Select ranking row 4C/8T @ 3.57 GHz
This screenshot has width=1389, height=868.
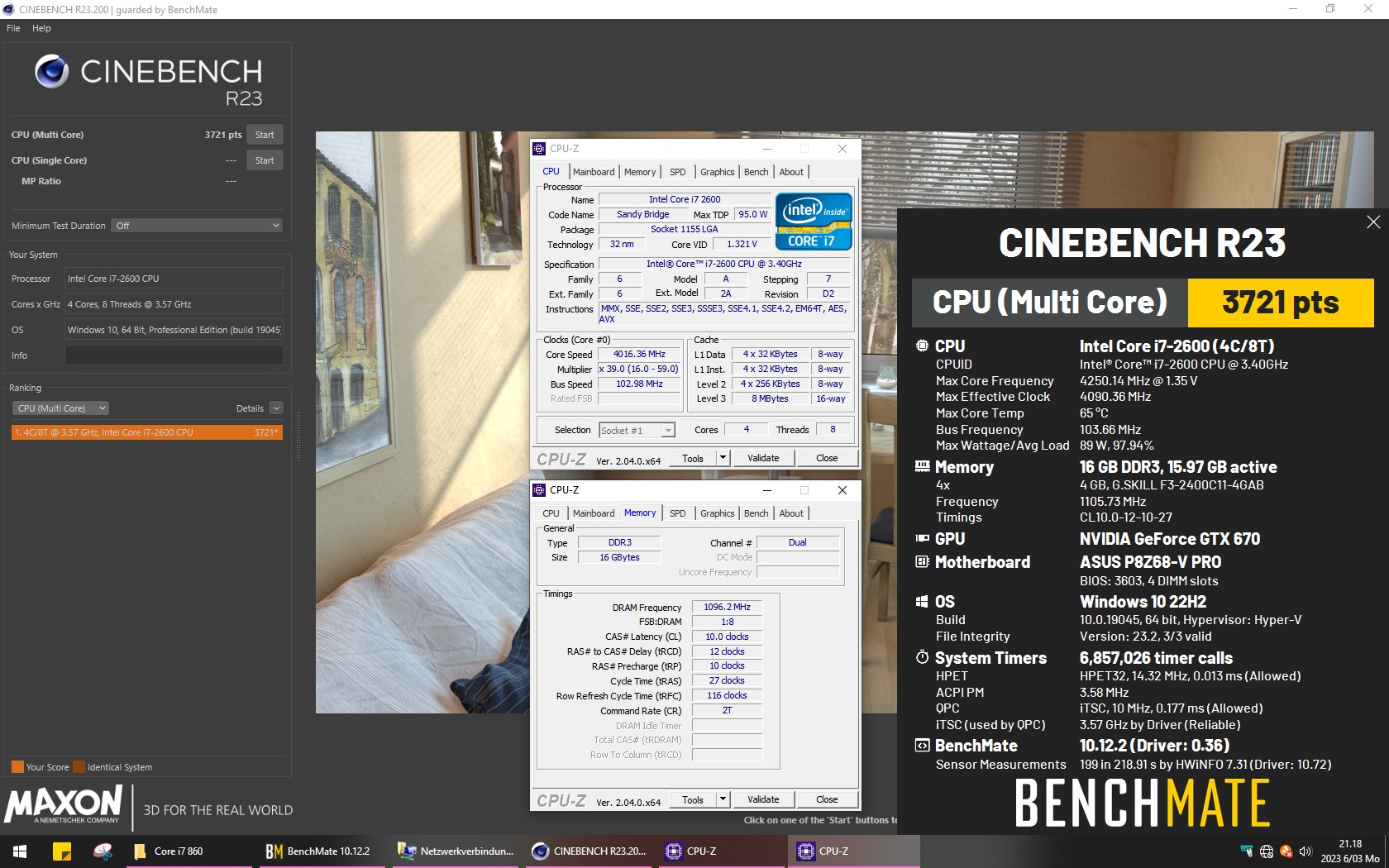[147, 432]
